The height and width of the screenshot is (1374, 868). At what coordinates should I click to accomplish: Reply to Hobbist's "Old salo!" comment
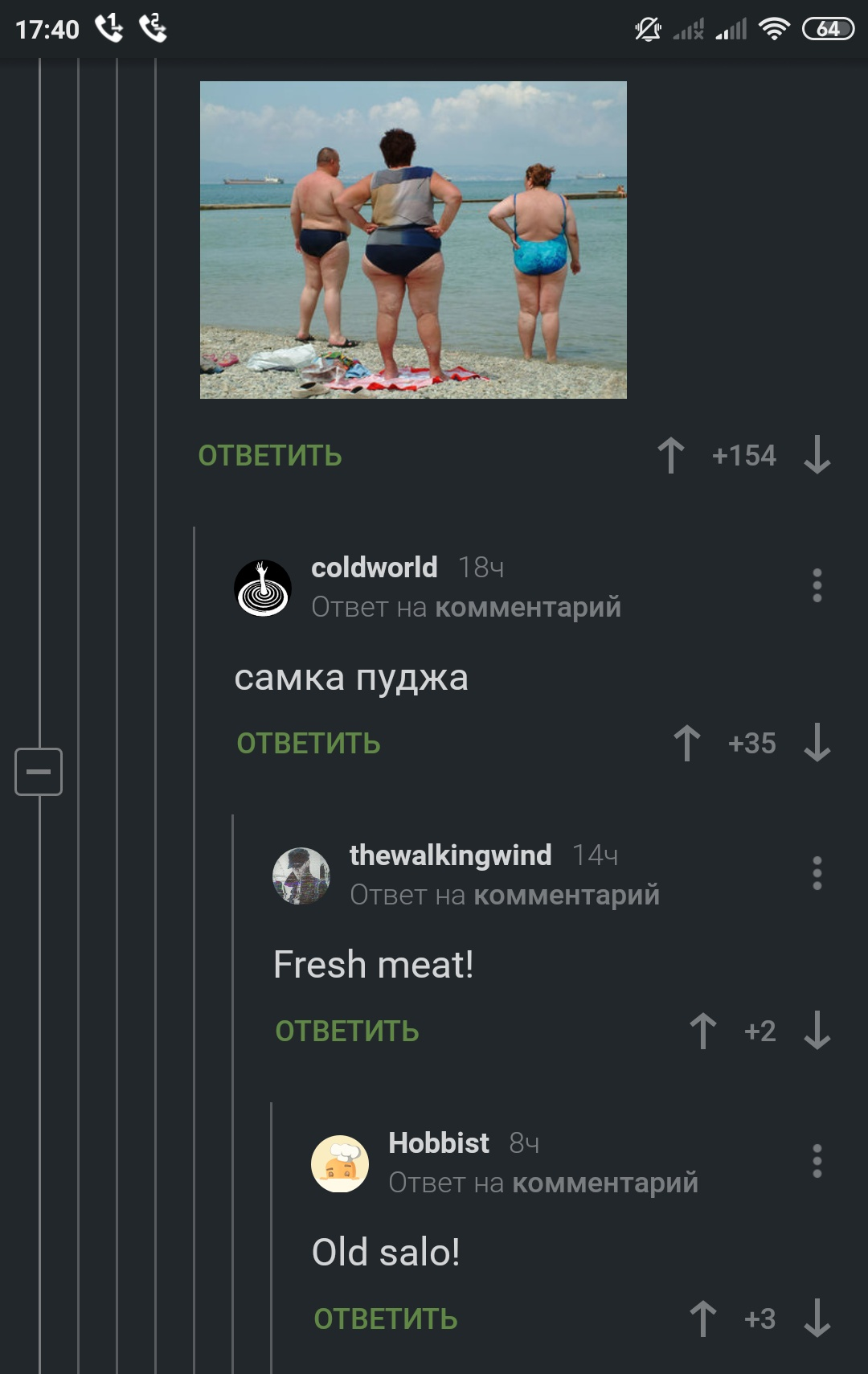click(386, 1319)
